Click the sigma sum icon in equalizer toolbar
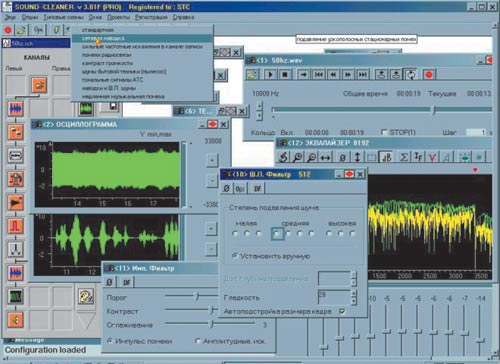Viewport: 500px width, 364px height. 404,157
